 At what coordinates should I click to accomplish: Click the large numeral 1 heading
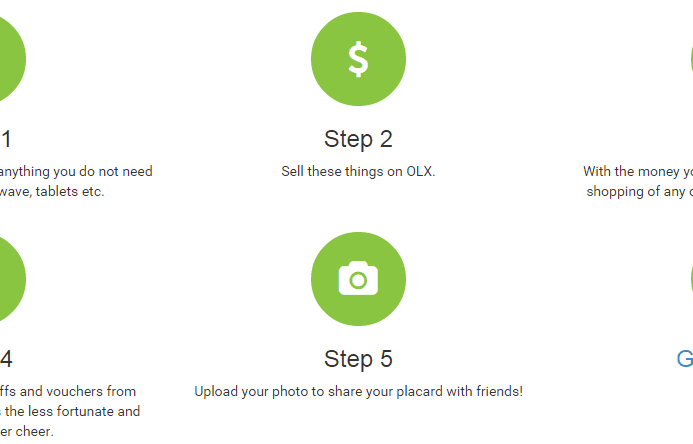6,139
